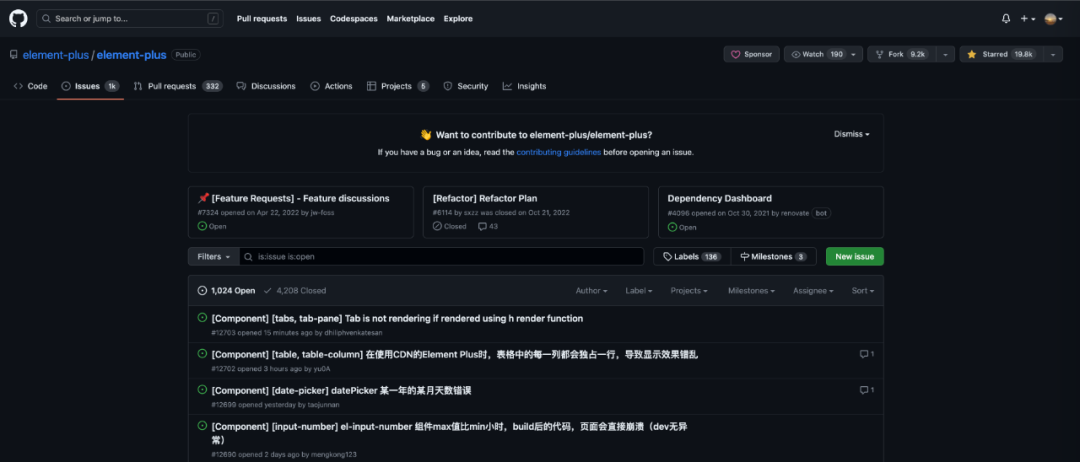1080x462 pixels.
Task: Open the GitHub home logo
Action: tap(18, 19)
